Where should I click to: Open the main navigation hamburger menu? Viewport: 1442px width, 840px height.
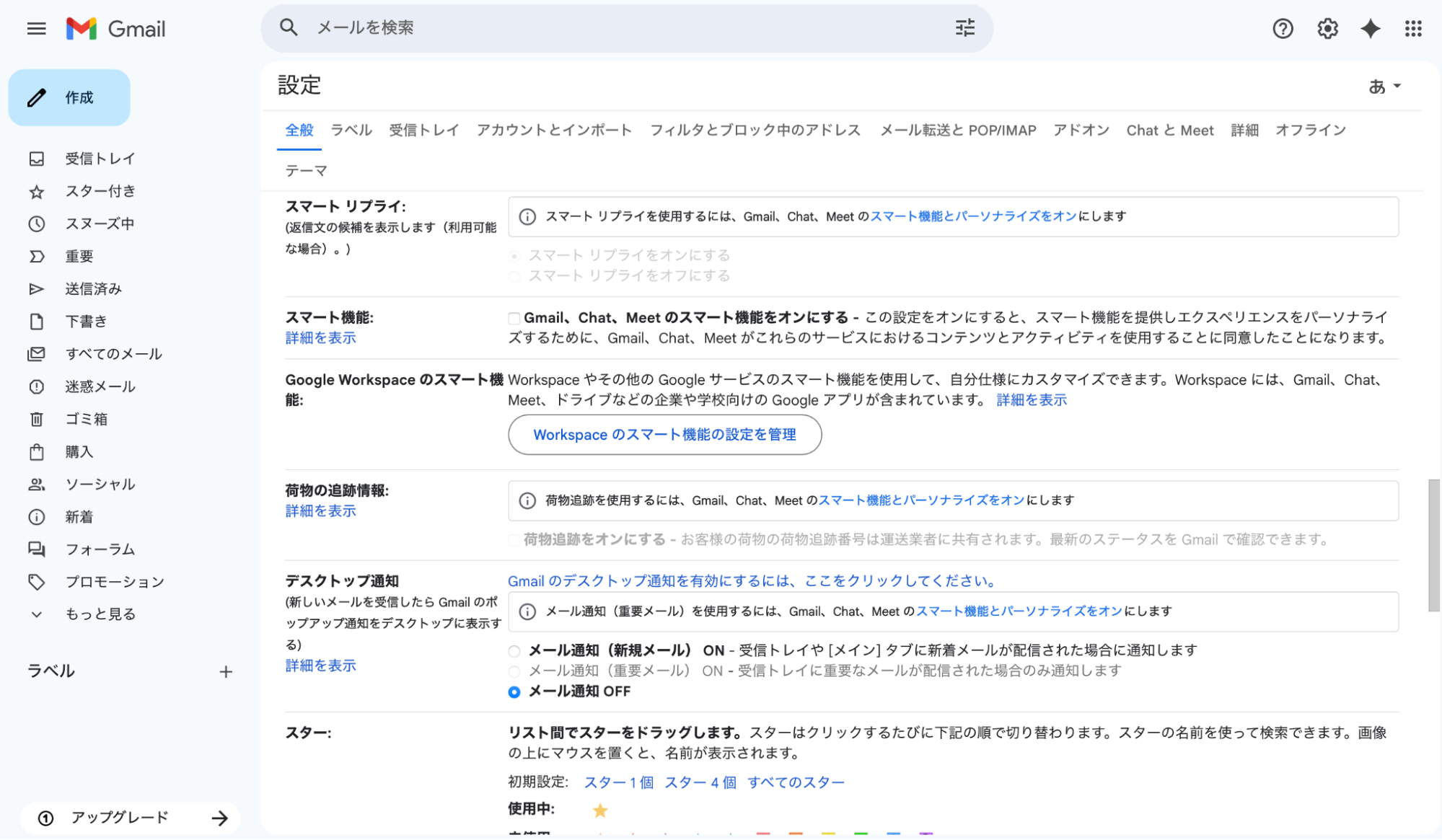[35, 29]
